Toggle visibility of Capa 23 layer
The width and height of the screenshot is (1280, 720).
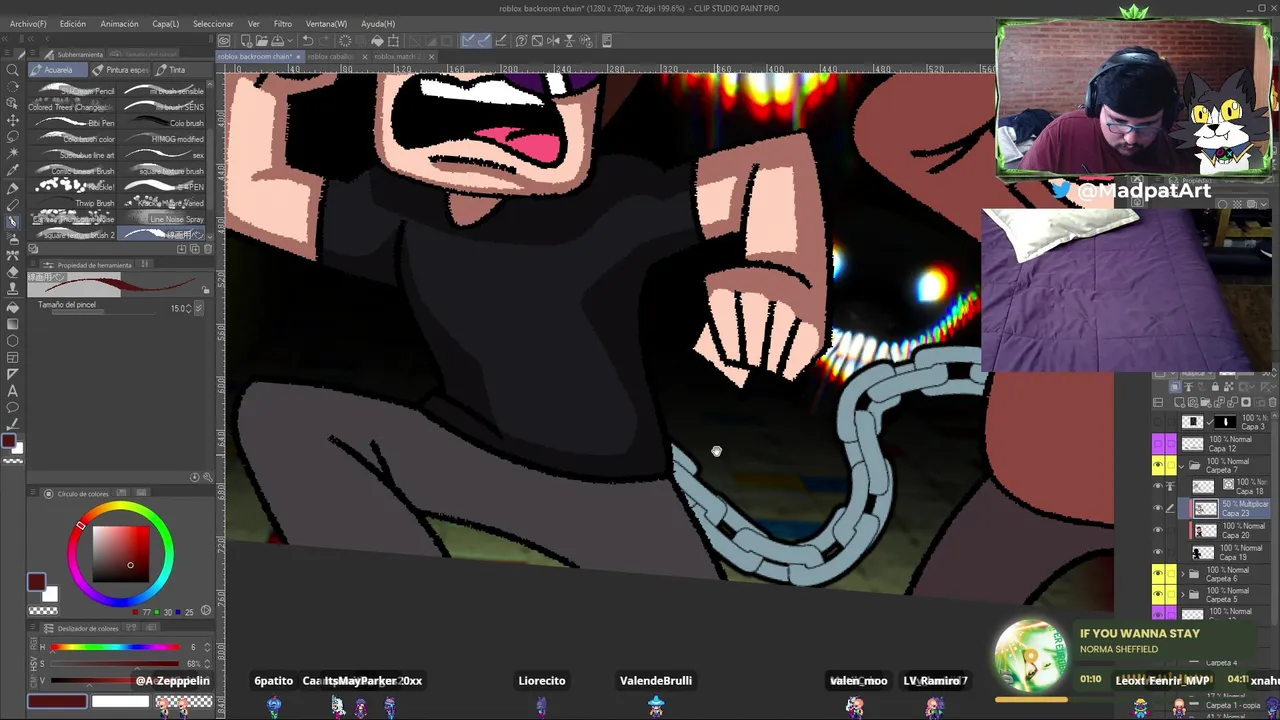[x=1158, y=508]
